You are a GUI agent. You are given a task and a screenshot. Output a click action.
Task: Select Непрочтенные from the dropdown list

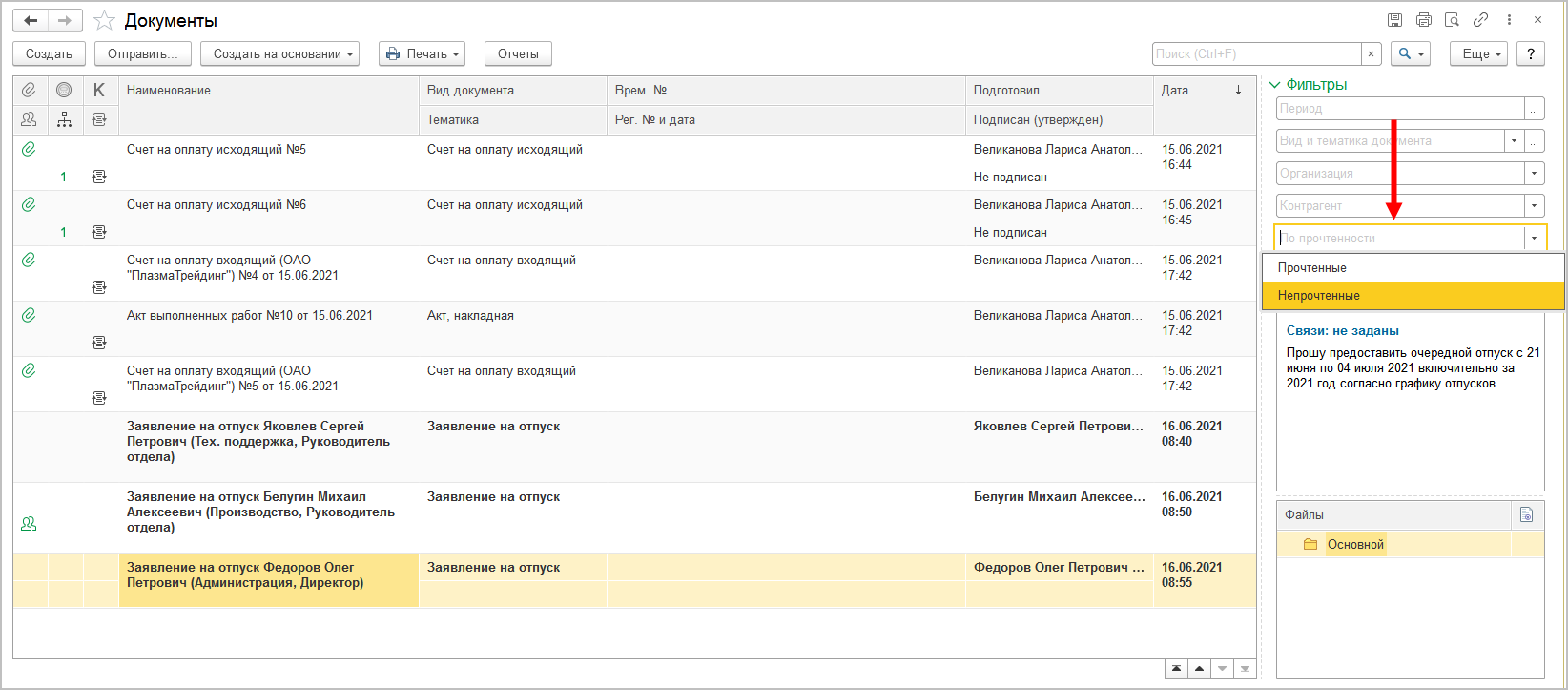tap(1319, 296)
